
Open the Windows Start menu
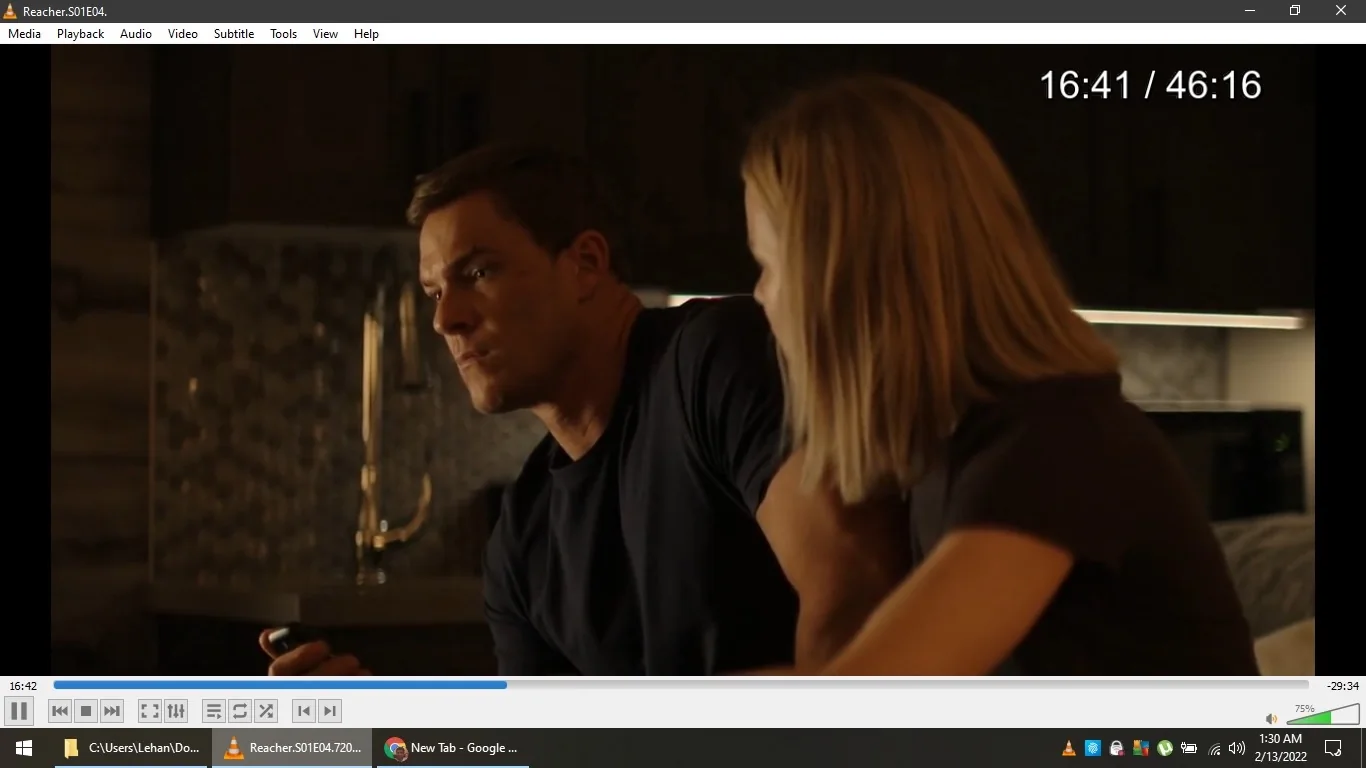coord(24,748)
